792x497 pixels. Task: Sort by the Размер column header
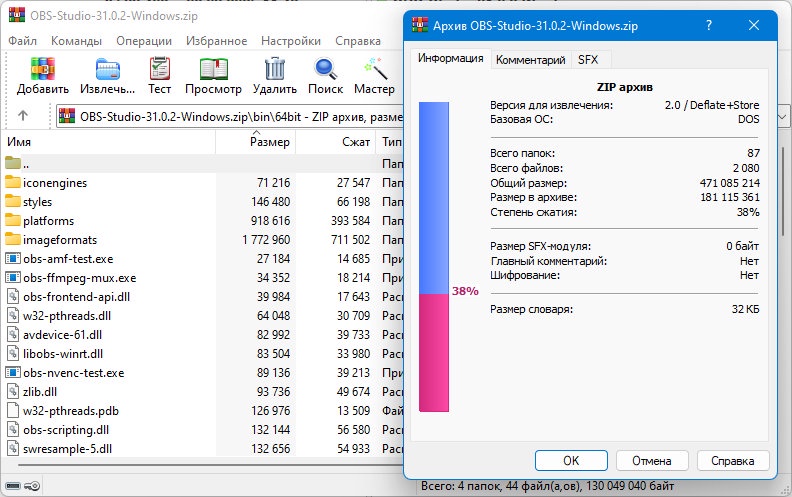coord(256,142)
